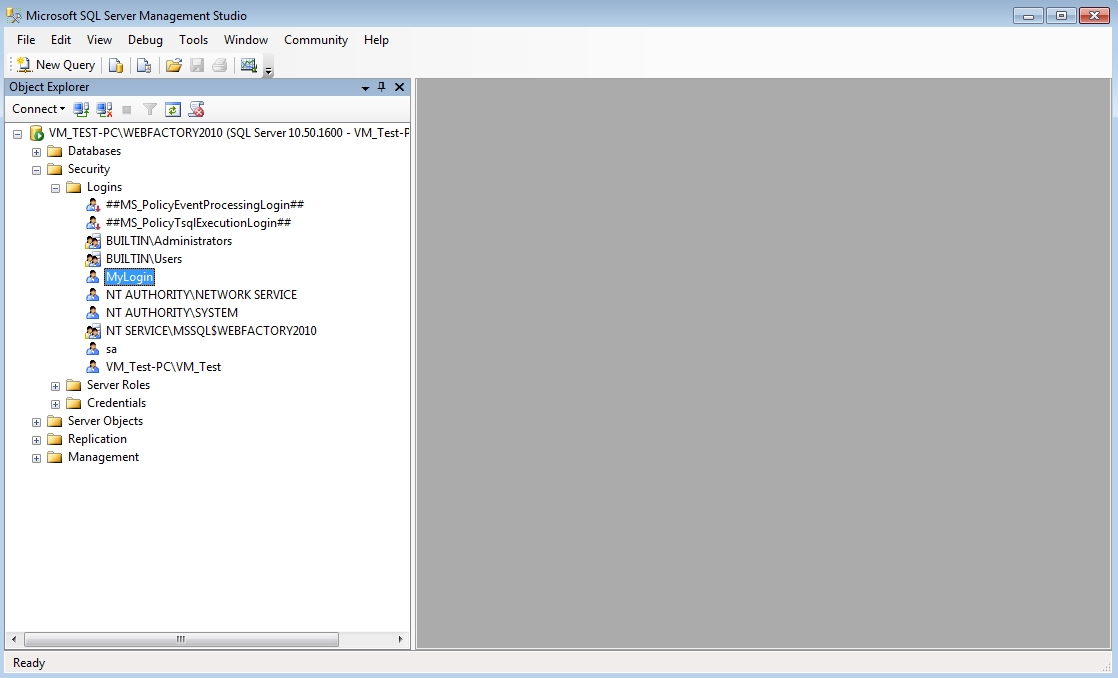Expand the Databases folder

(36, 151)
